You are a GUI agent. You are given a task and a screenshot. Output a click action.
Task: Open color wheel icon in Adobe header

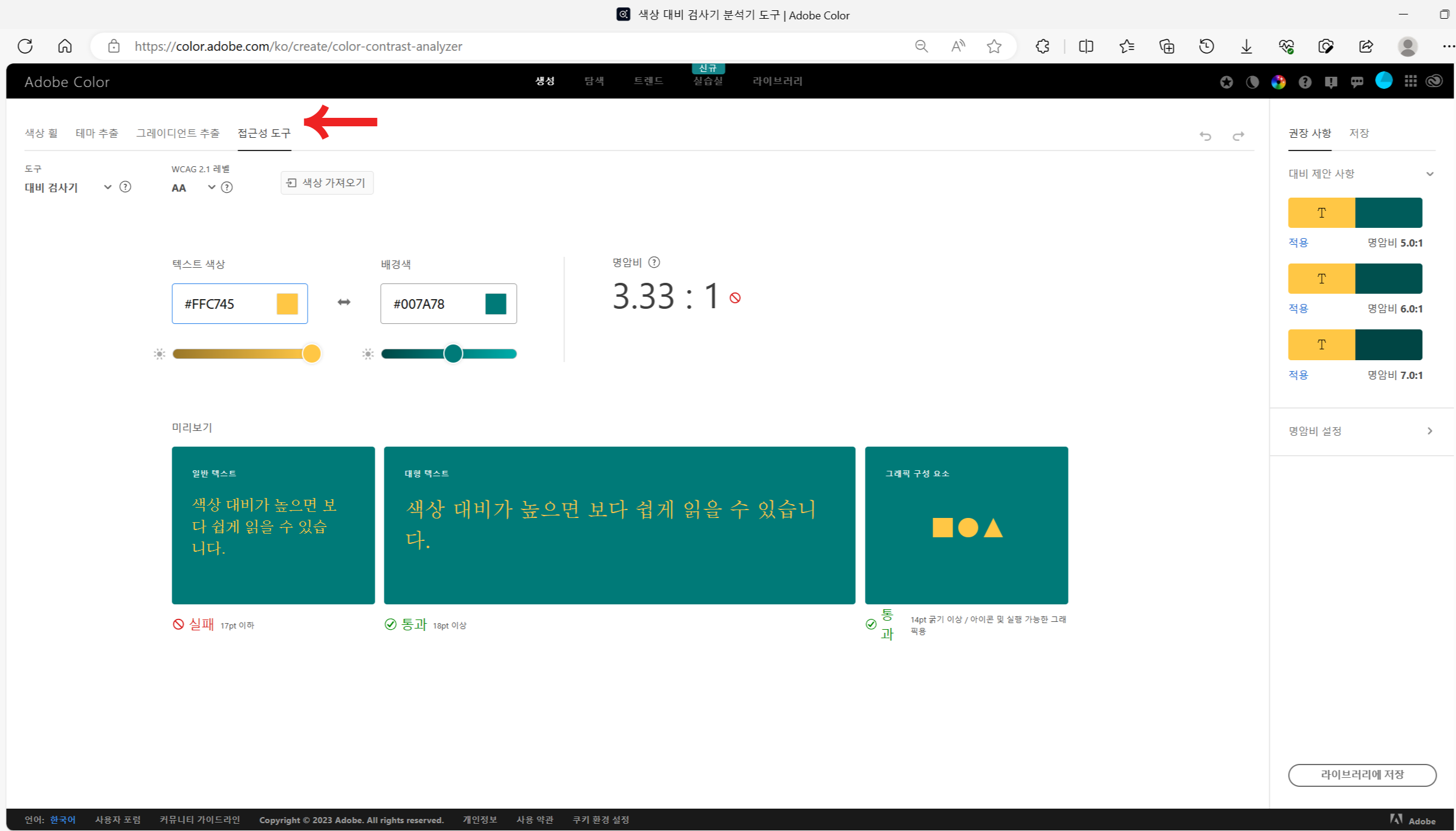(x=1278, y=82)
